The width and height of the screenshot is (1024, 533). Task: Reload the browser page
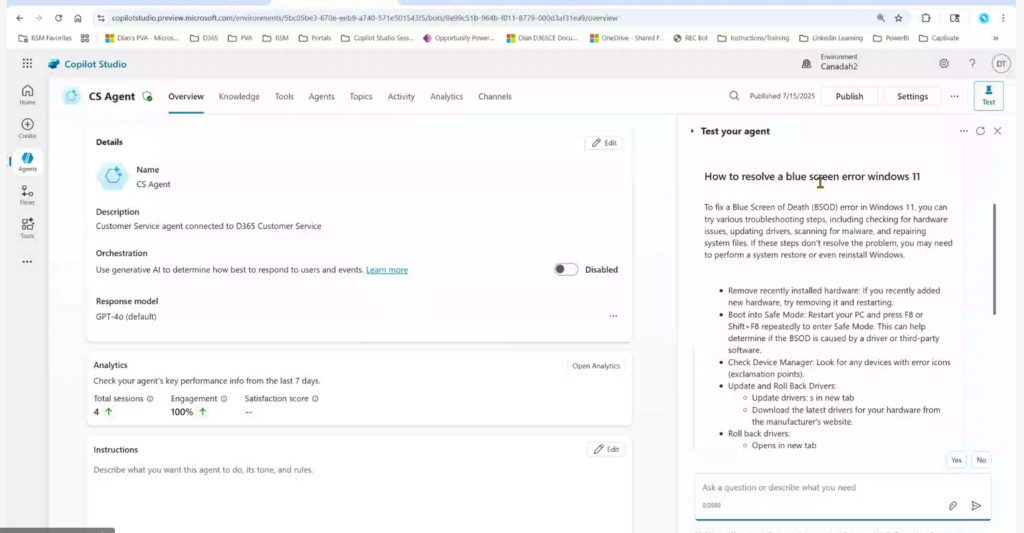58,18
